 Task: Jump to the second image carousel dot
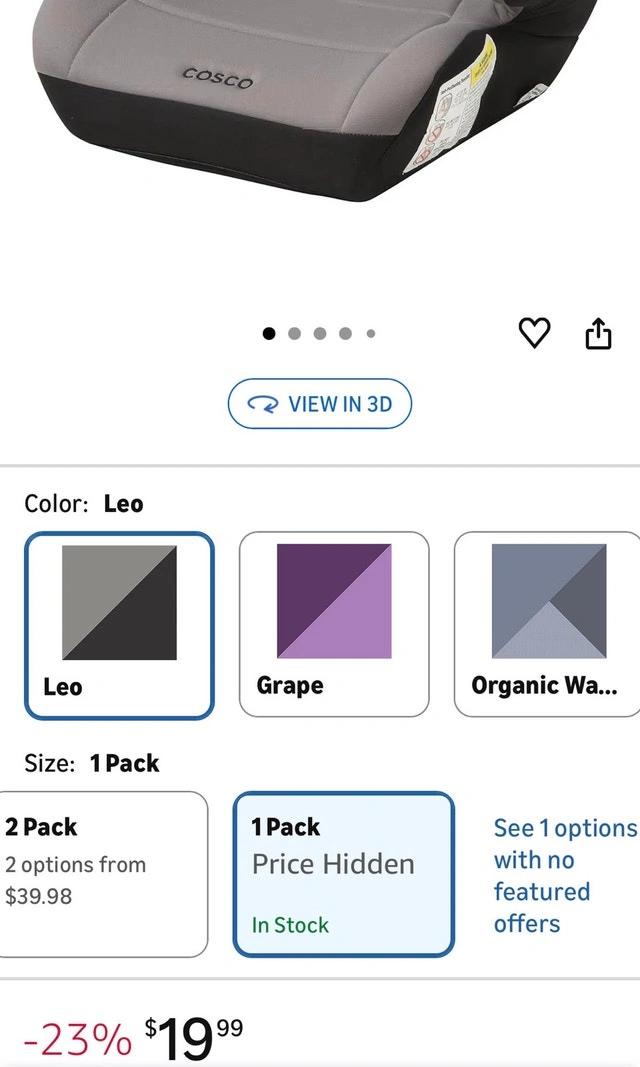[294, 334]
